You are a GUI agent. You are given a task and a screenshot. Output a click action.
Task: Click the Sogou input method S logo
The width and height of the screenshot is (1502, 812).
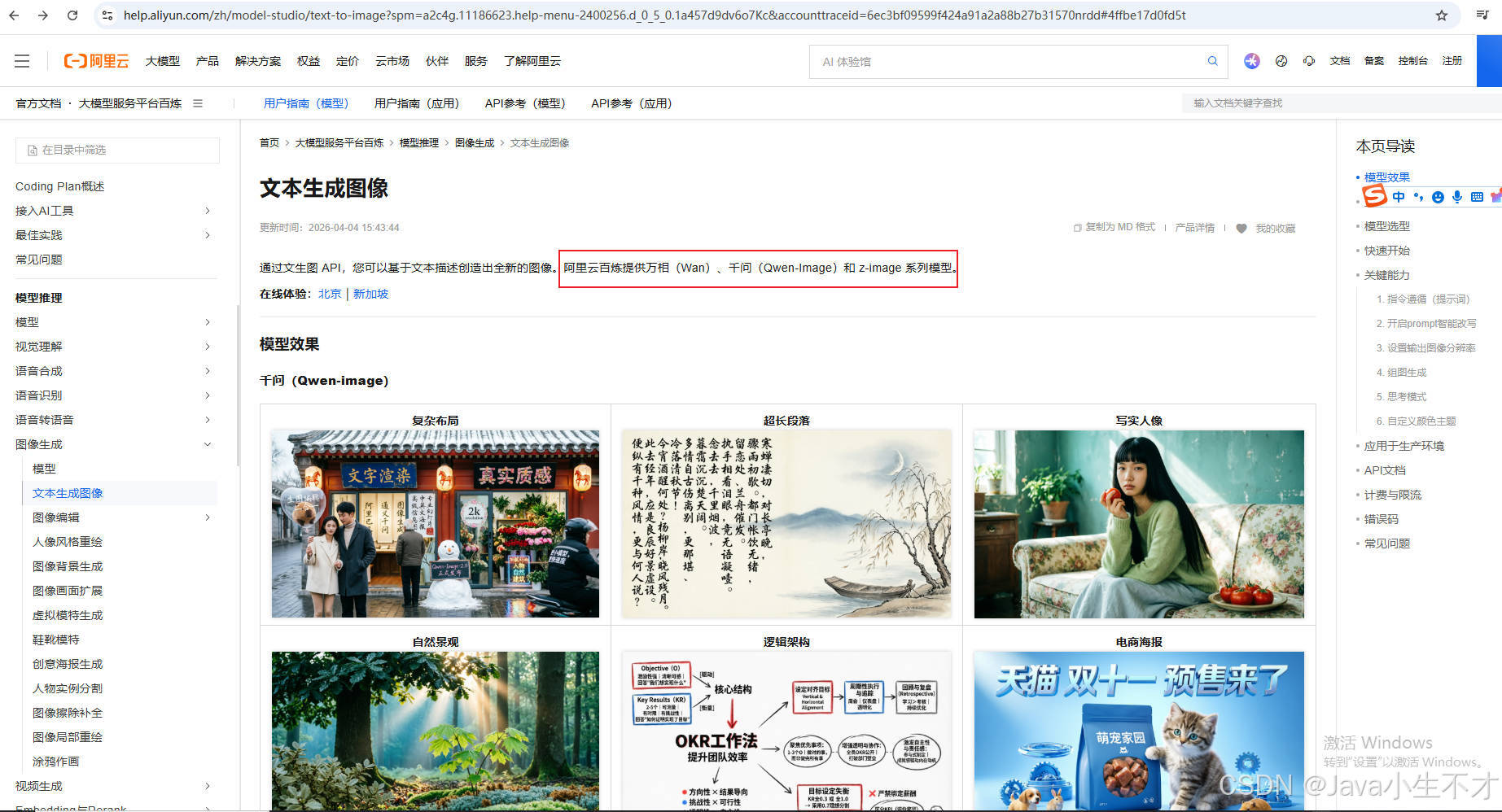tap(1374, 196)
